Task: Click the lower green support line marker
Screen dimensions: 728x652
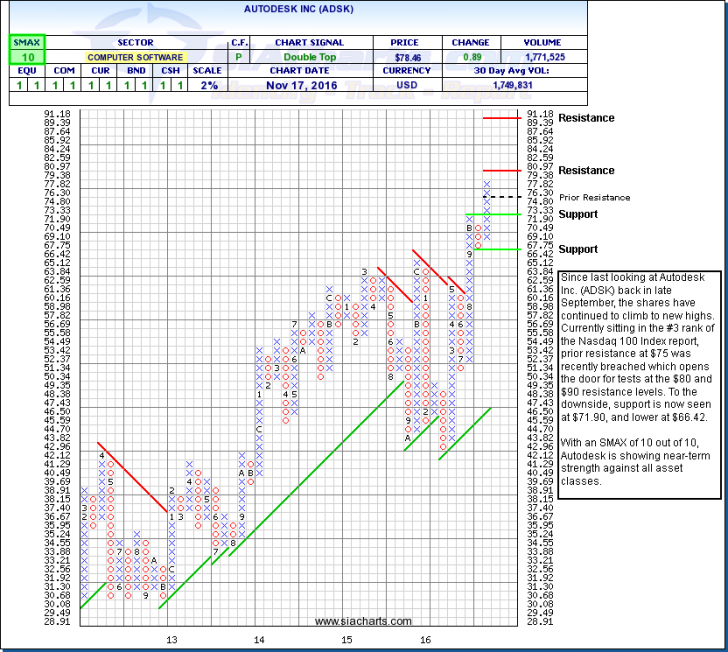Action: coord(502,249)
